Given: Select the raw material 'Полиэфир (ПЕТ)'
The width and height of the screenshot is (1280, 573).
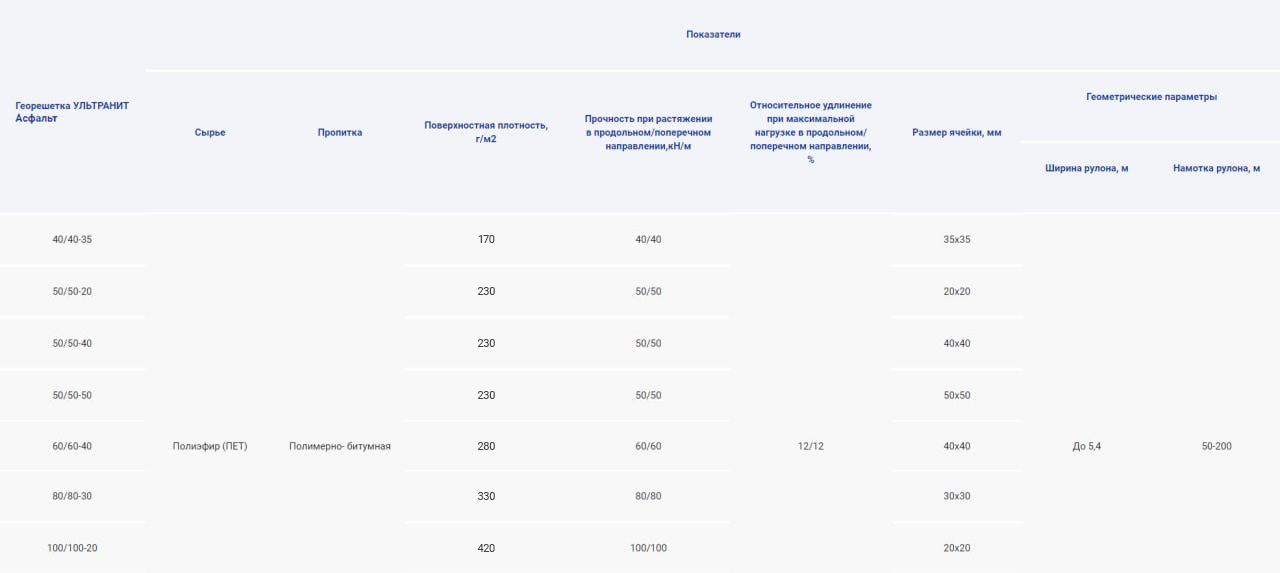Looking at the screenshot, I should click(210, 446).
